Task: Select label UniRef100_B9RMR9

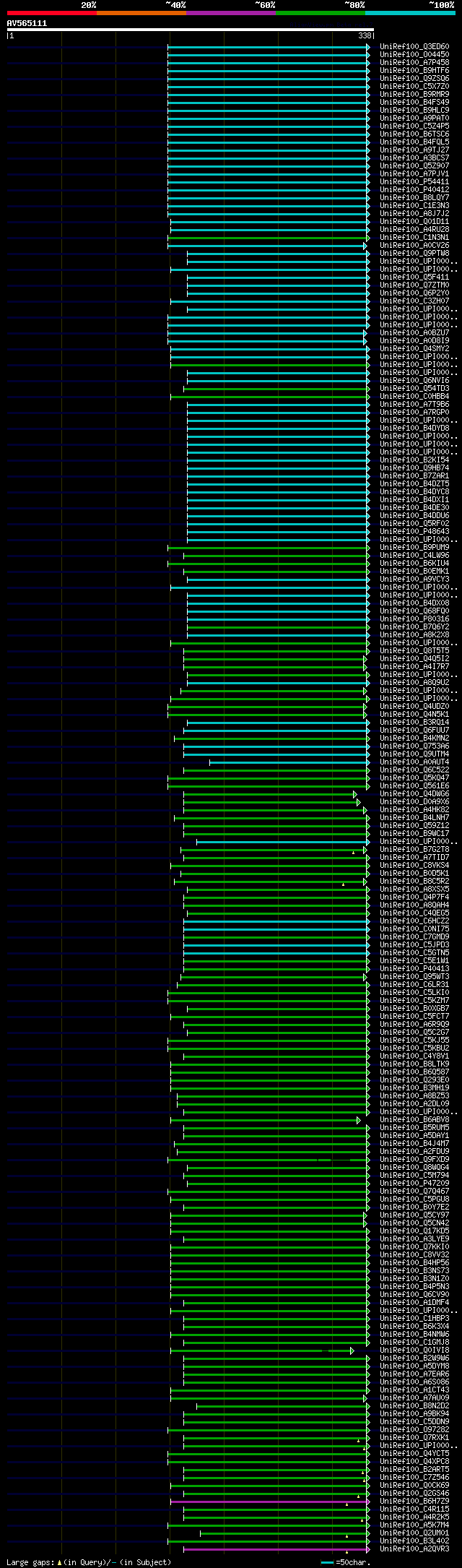Action: click(414, 95)
